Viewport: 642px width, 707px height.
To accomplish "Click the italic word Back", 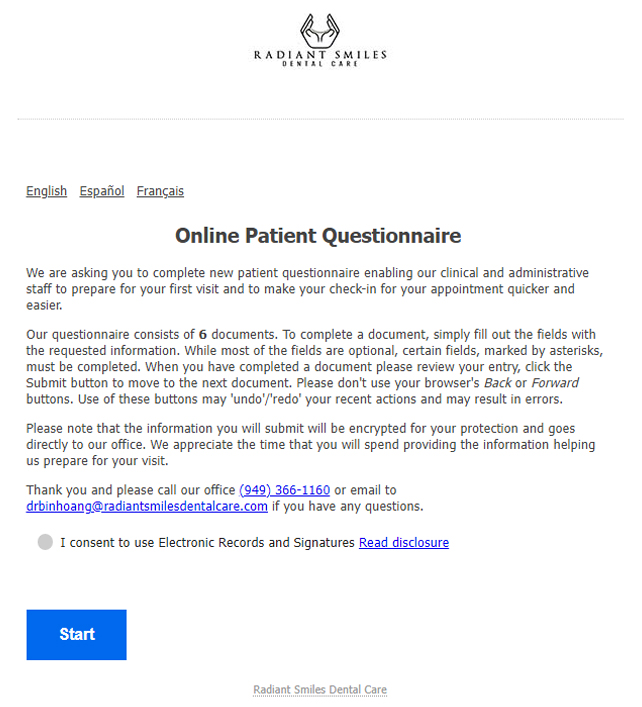I will point(497,383).
